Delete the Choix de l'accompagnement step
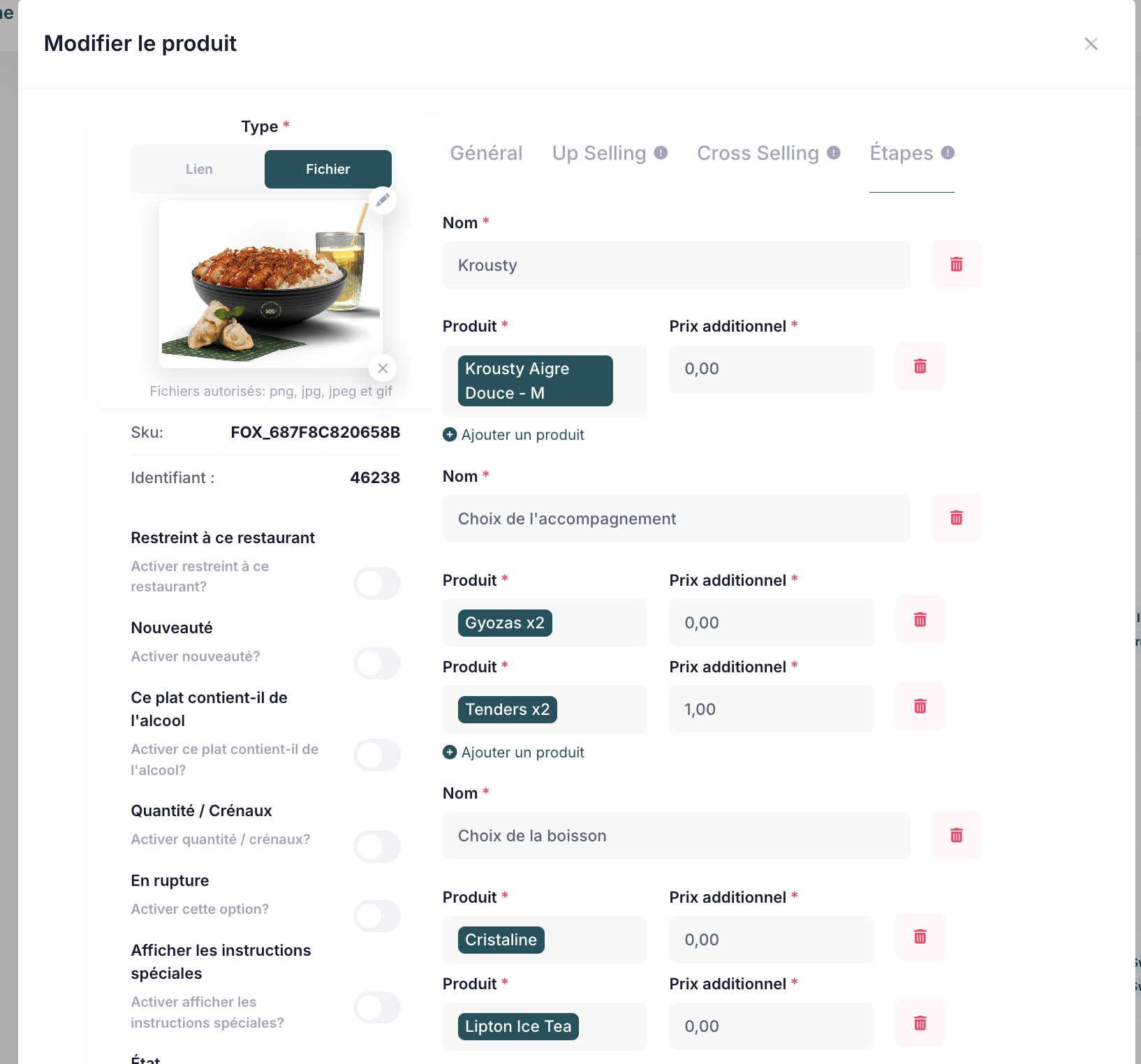 [x=956, y=518]
